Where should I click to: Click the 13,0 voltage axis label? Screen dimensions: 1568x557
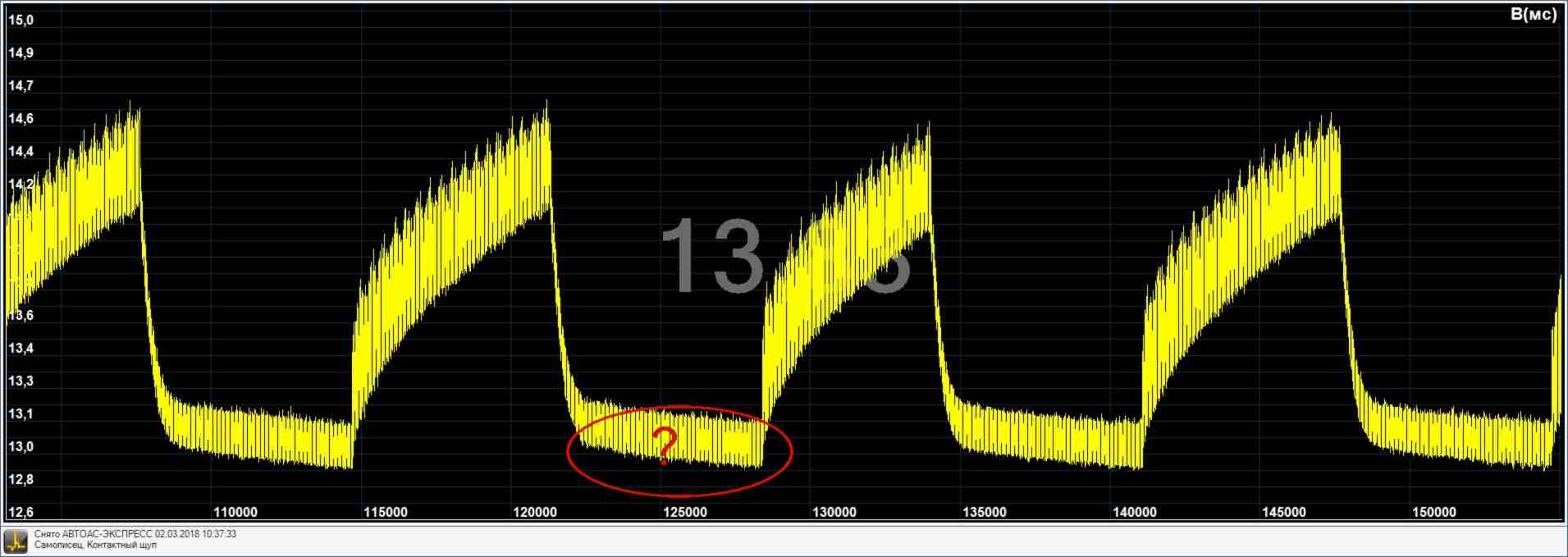coord(21,447)
